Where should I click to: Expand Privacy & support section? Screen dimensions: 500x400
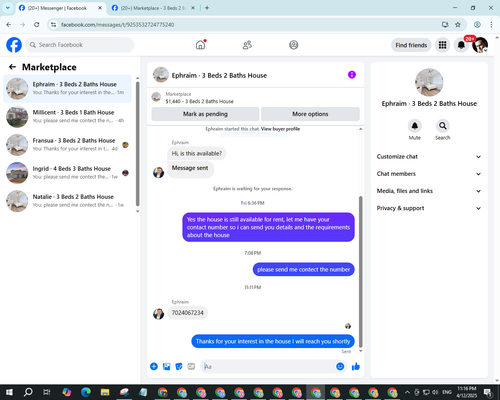[x=429, y=208]
